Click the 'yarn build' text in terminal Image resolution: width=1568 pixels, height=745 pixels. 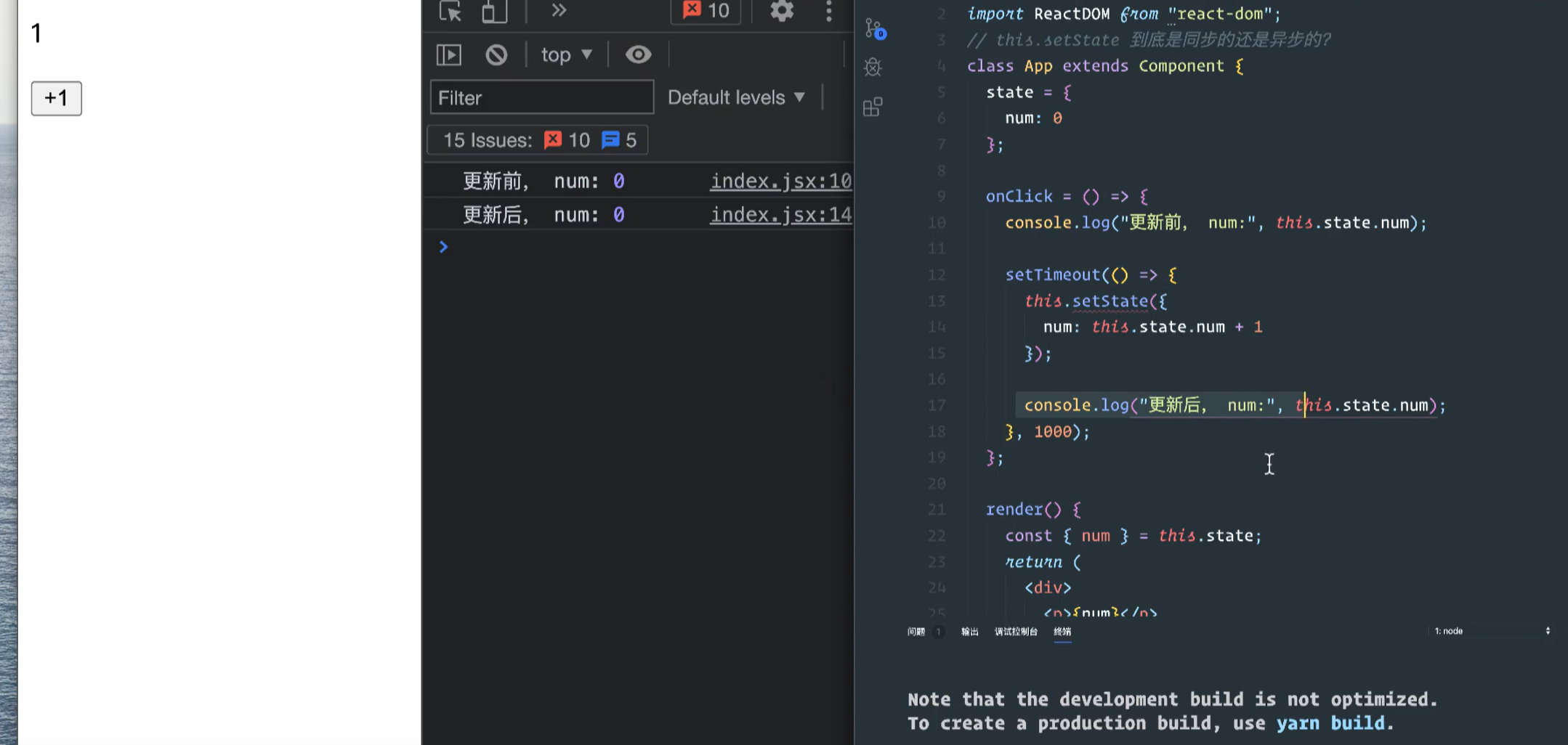1330,723
